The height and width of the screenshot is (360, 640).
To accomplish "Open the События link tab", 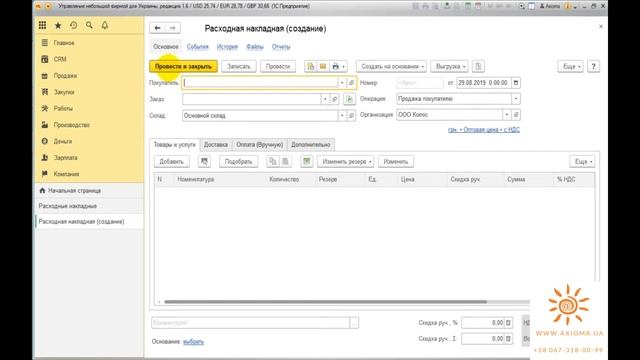I will coord(198,47).
